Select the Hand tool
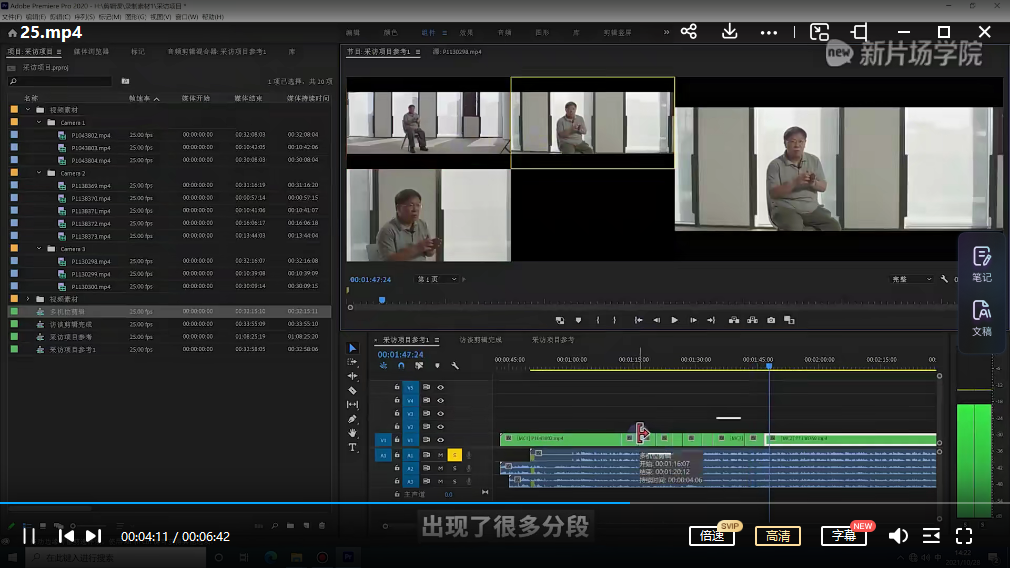Screen dimensions: 1010x568 tap(352, 433)
